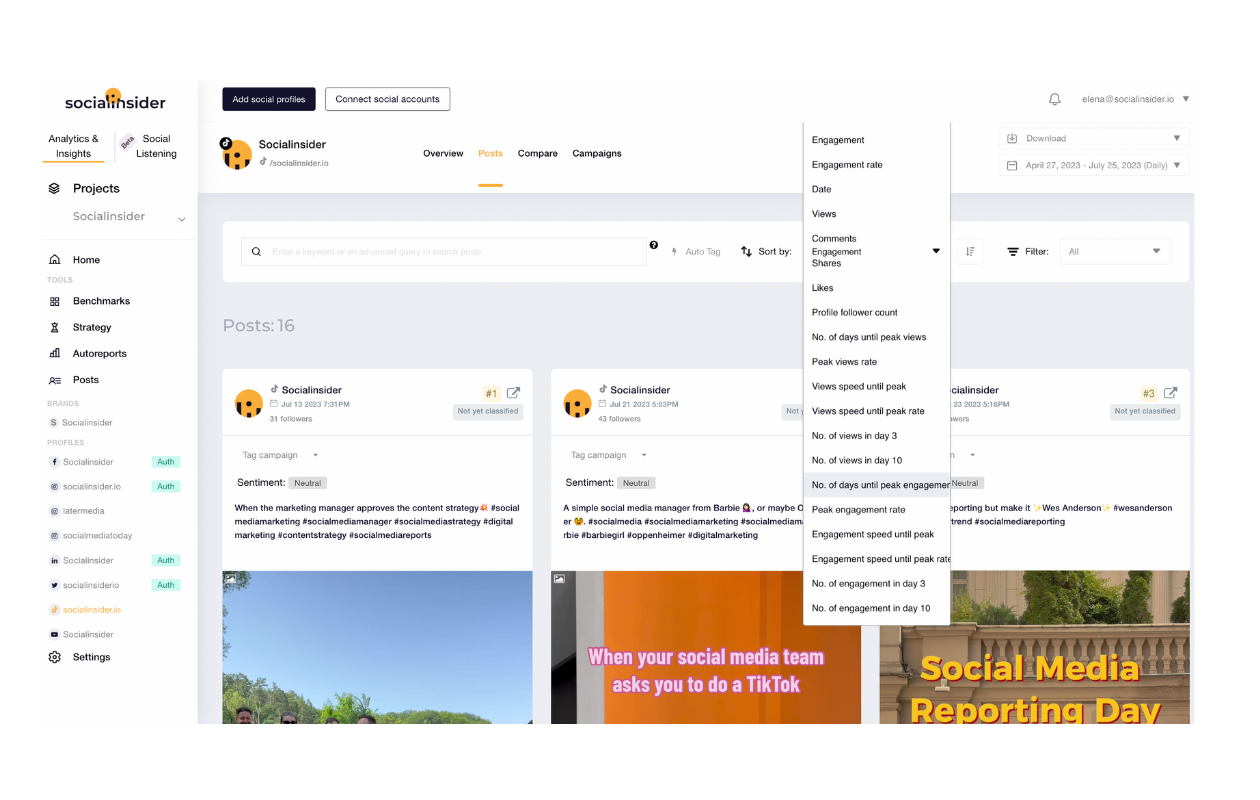This screenshot has width=1260, height=800.
Task: Open the date range dropdown
Action: click(1093, 165)
